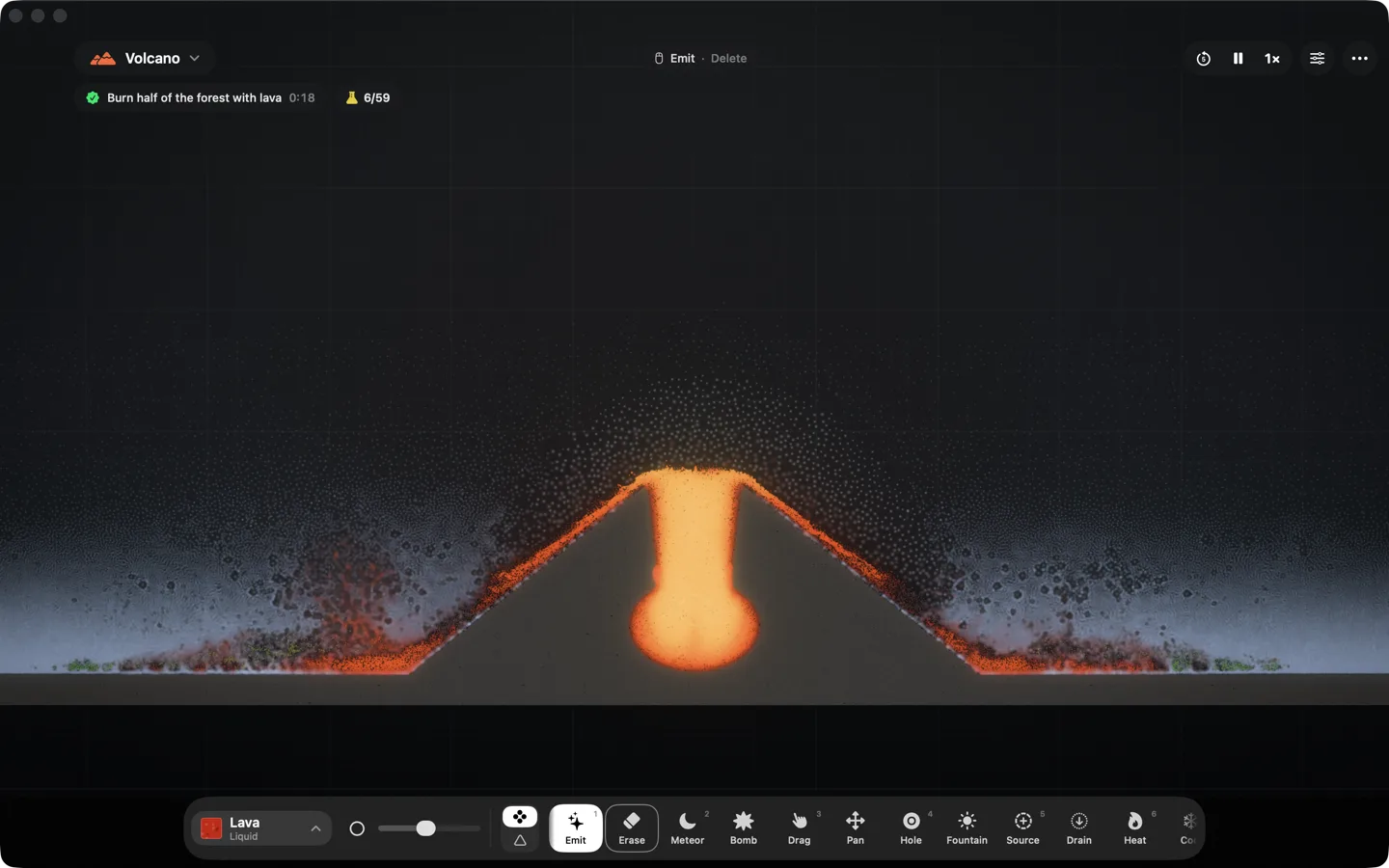Select the Emit tool
This screenshot has width=1389, height=868.
point(576,827)
